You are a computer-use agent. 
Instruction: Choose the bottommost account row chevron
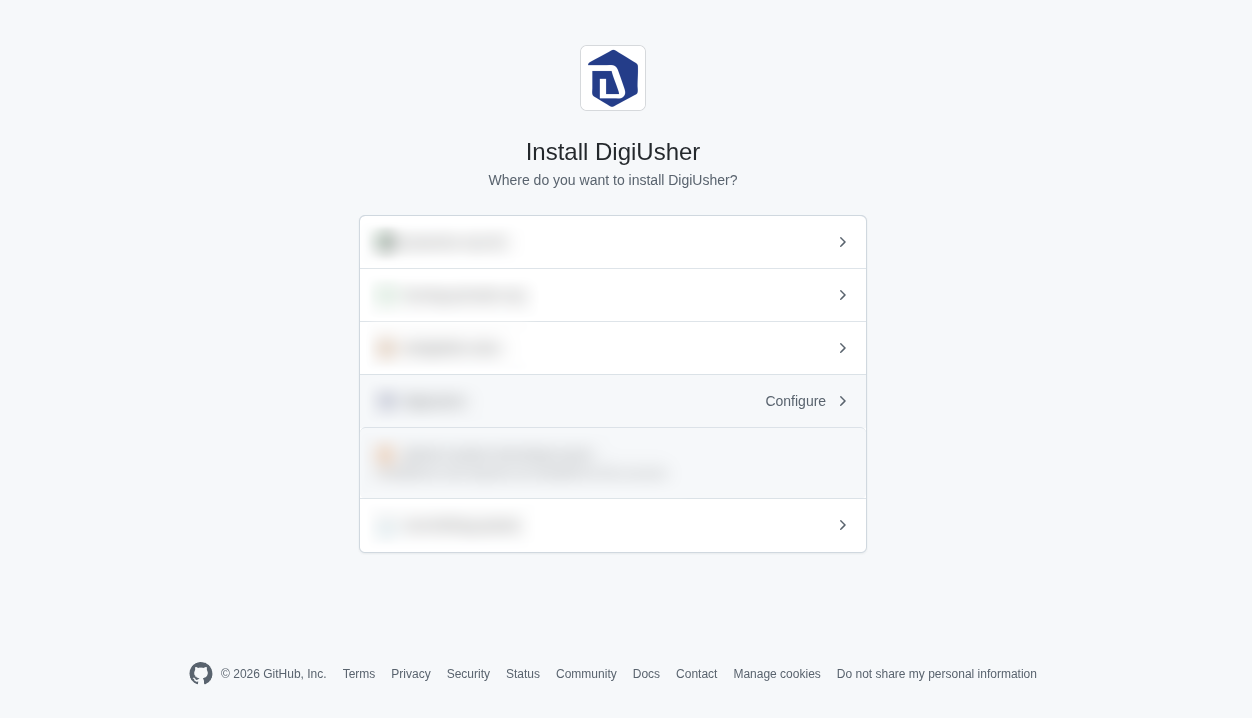click(843, 525)
